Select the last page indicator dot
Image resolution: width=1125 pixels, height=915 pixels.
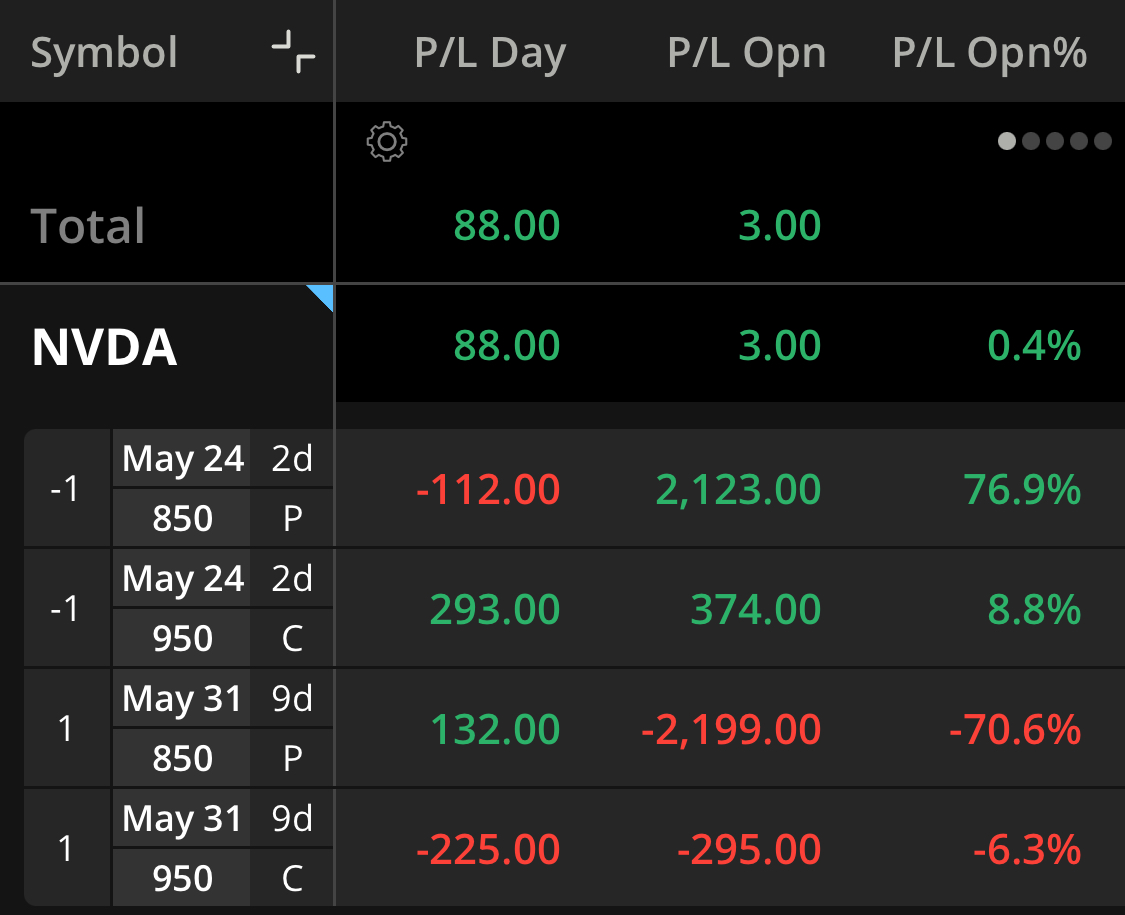(x=1103, y=141)
